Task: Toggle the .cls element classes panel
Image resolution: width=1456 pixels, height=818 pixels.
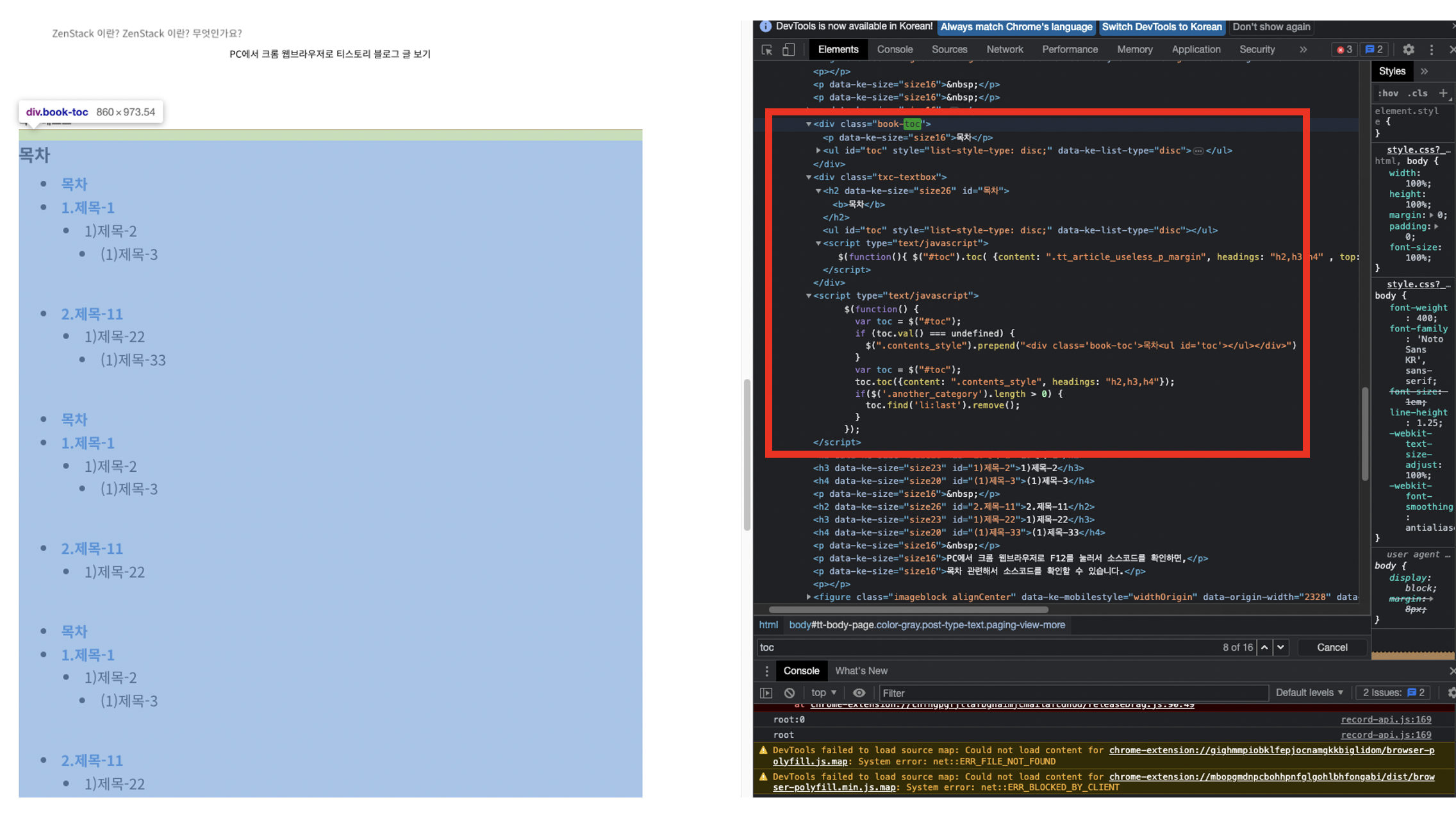Action: click(x=1417, y=94)
